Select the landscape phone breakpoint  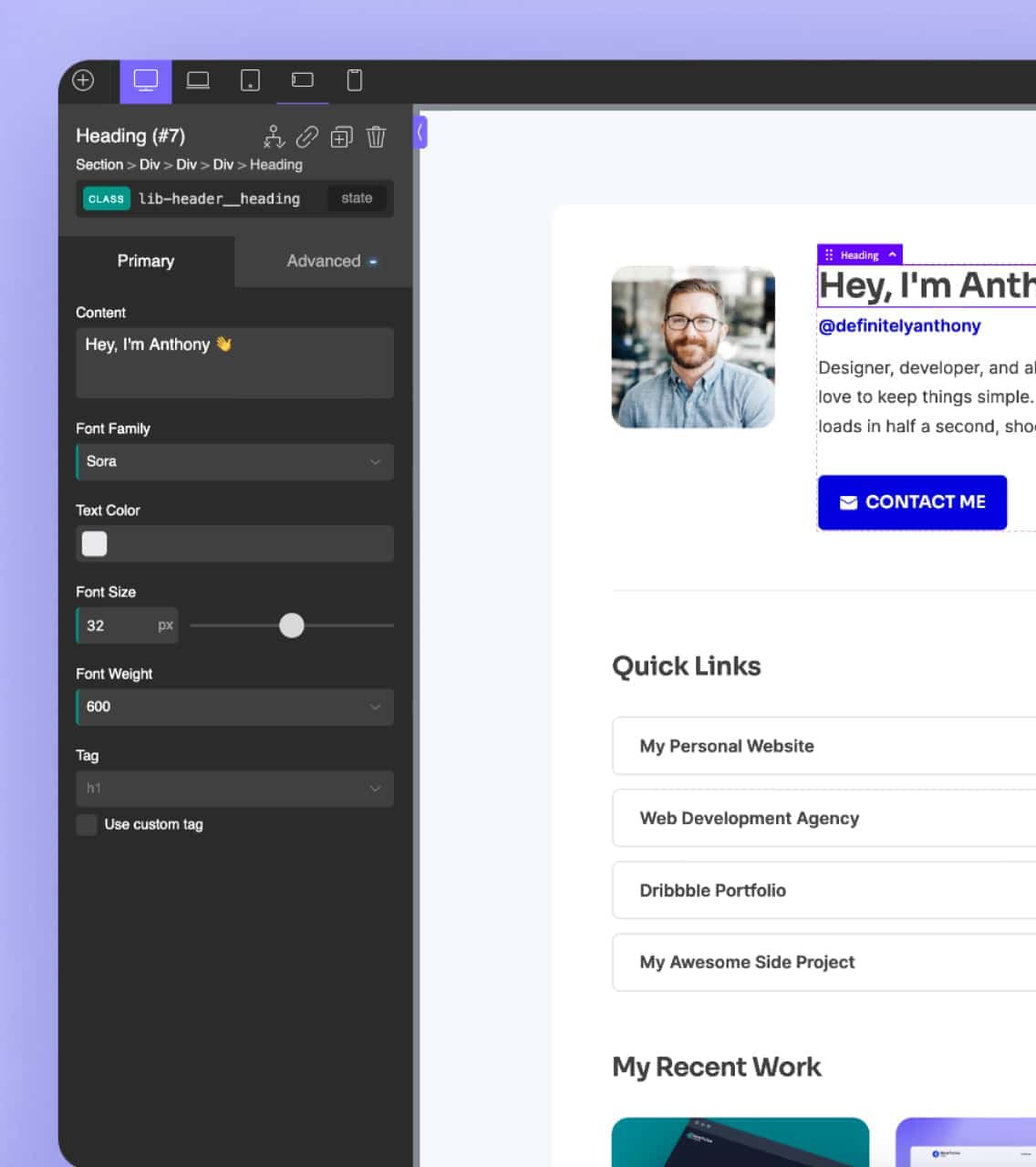pyautogui.click(x=302, y=80)
